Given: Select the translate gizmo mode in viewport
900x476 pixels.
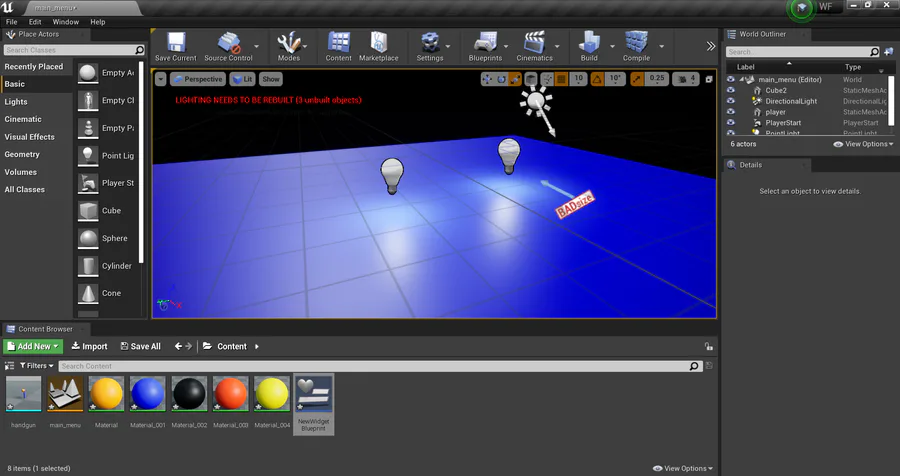Looking at the screenshot, I should (487, 79).
